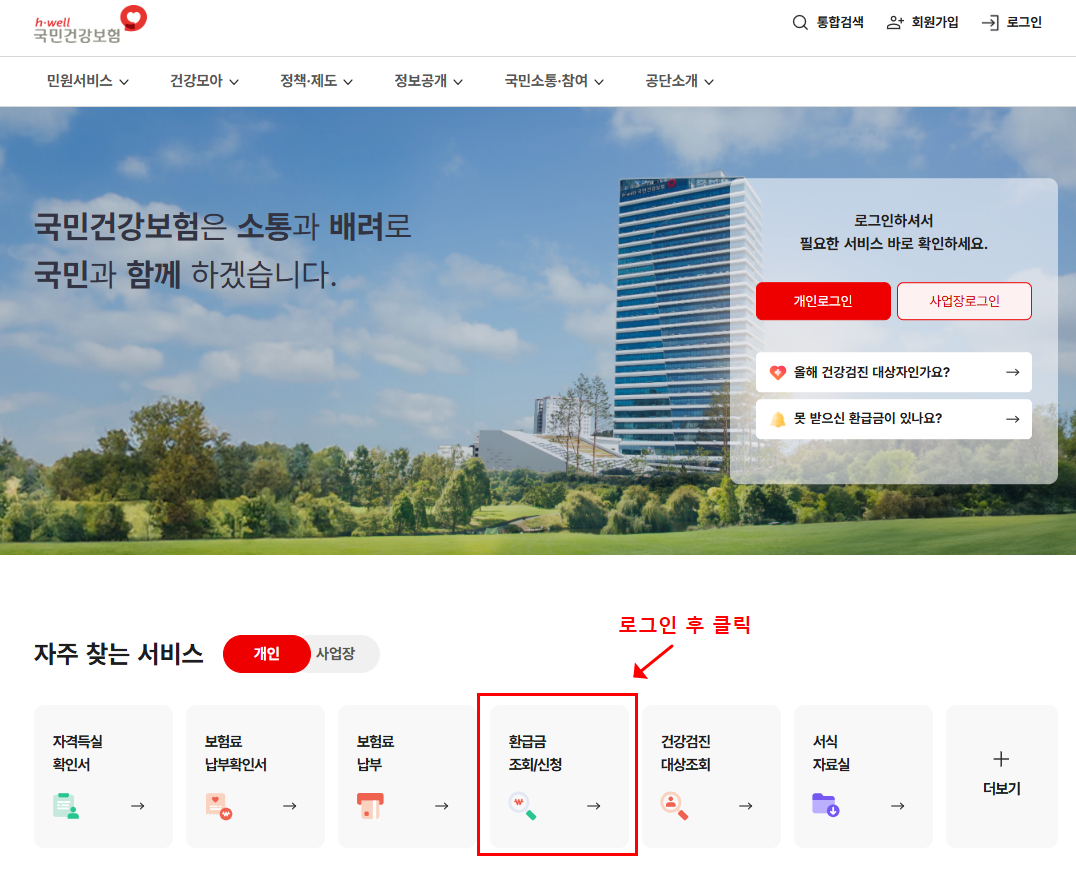Expand the 정책·제도 menu chevron

(x=348, y=82)
